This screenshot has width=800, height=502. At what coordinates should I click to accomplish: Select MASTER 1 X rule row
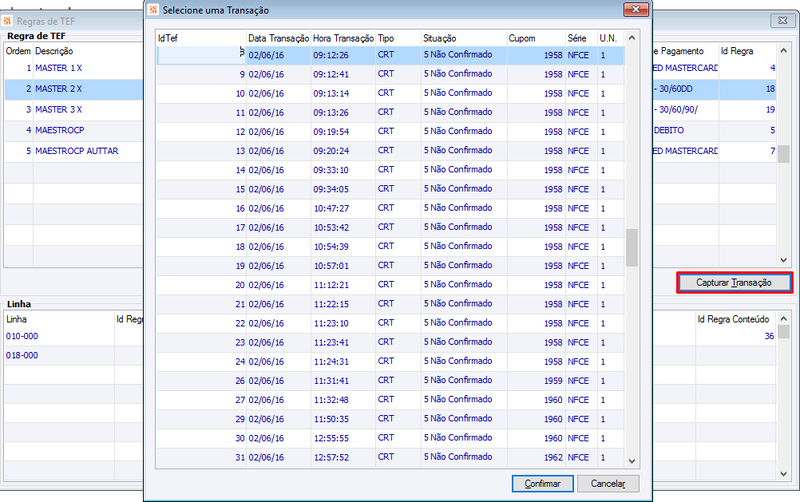pos(74,68)
